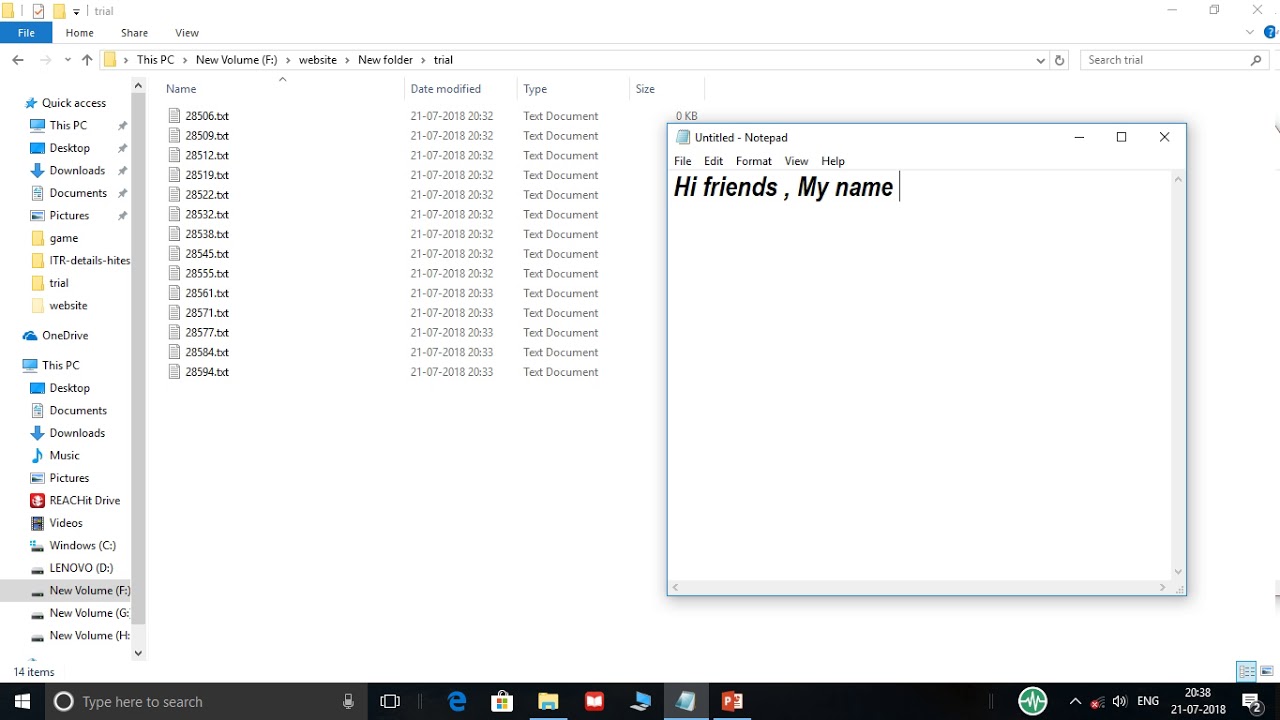1280x720 pixels.
Task: Open the address bar history dropdown
Action: [1041, 60]
